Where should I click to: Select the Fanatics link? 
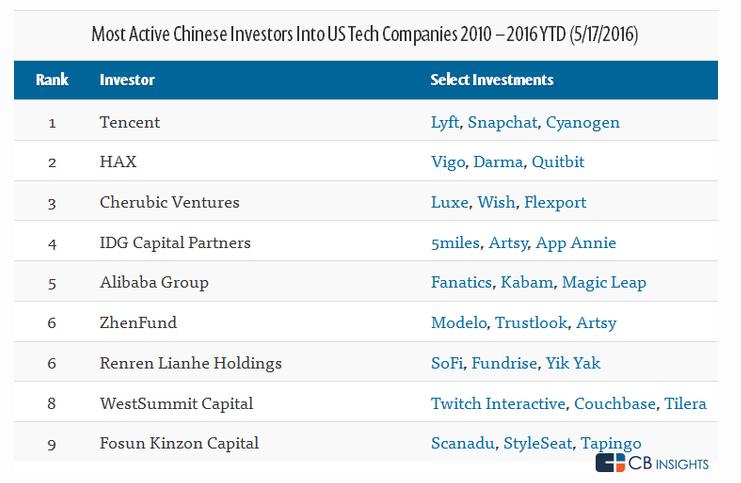coord(461,282)
